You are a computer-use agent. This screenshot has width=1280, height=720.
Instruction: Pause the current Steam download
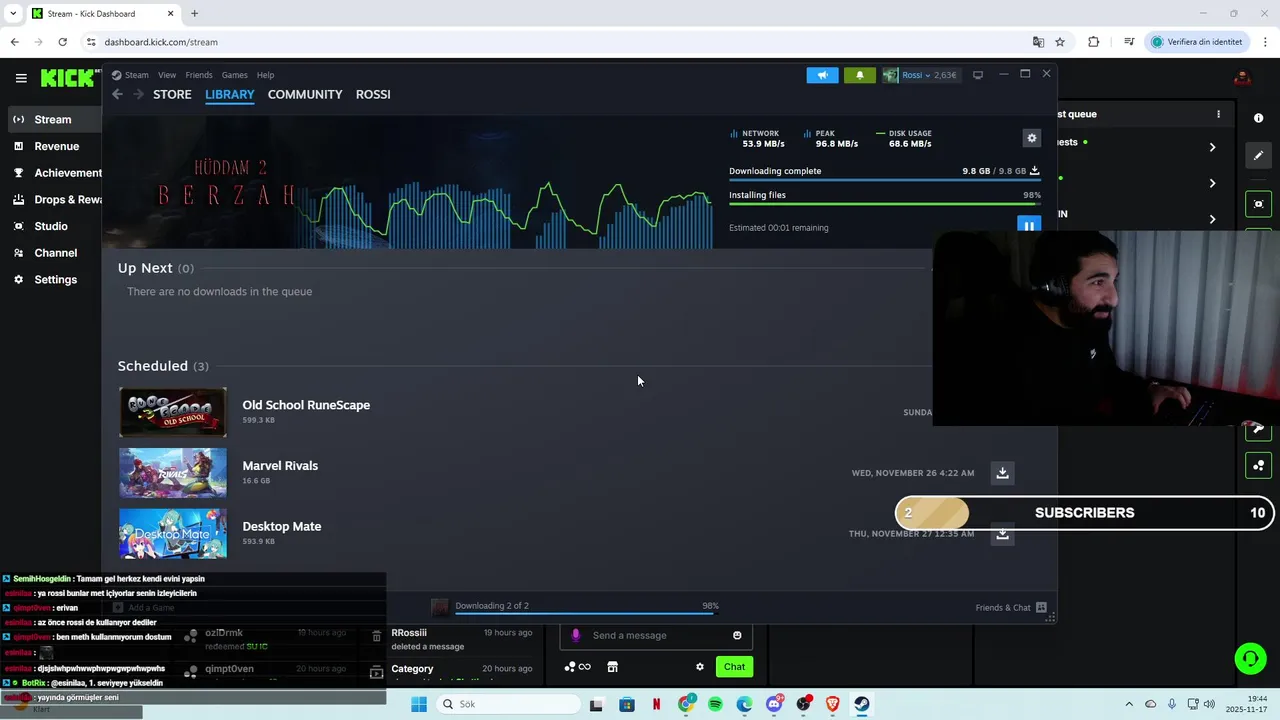tap(1028, 226)
